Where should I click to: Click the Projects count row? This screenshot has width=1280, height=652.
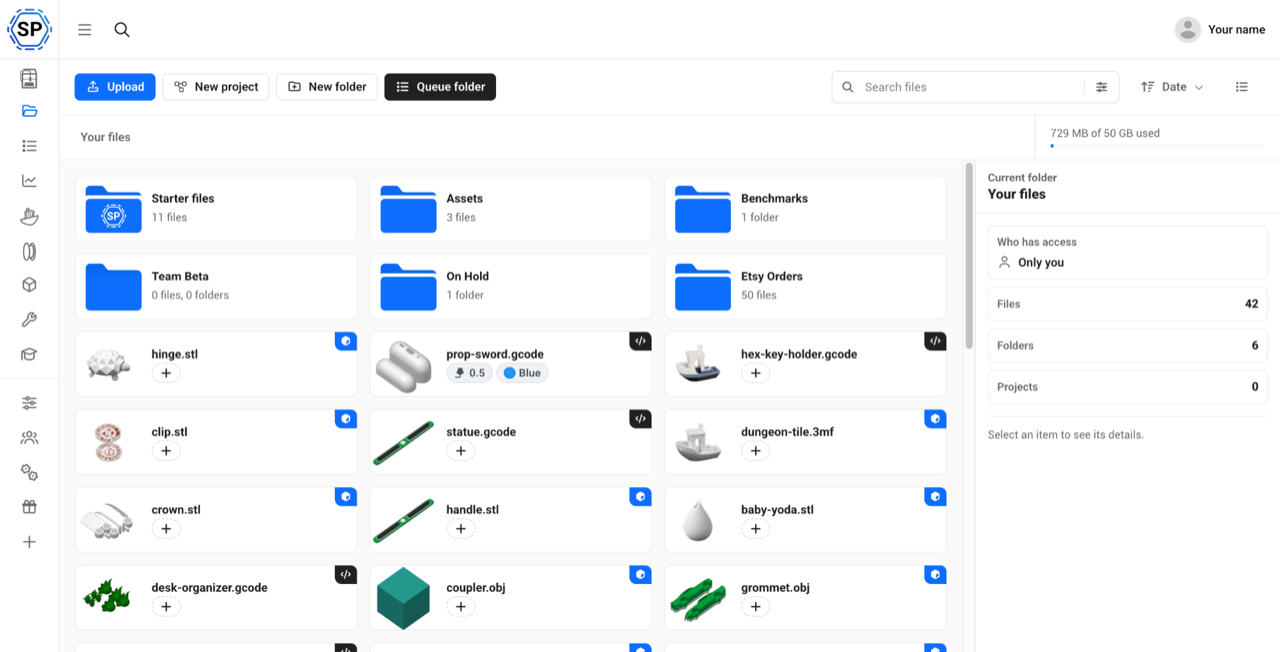coord(1127,387)
